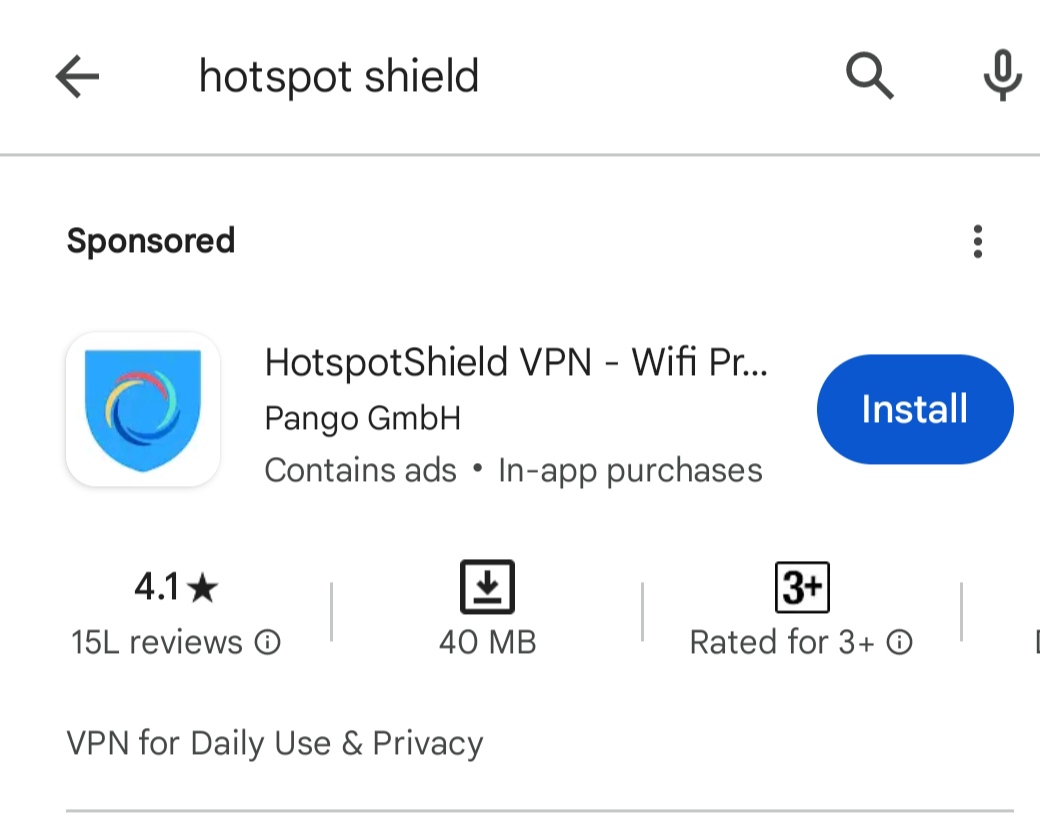Tap the 4.1 star rating
The image size is (1040, 831).
pos(176,587)
